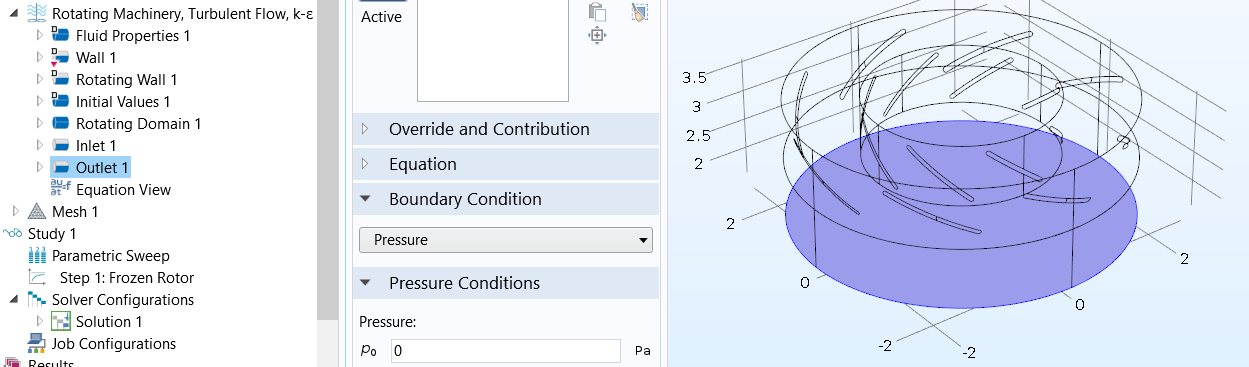This screenshot has height=367, width=1249.
Task: Select the Parametric Sweep icon
Action: (37, 256)
